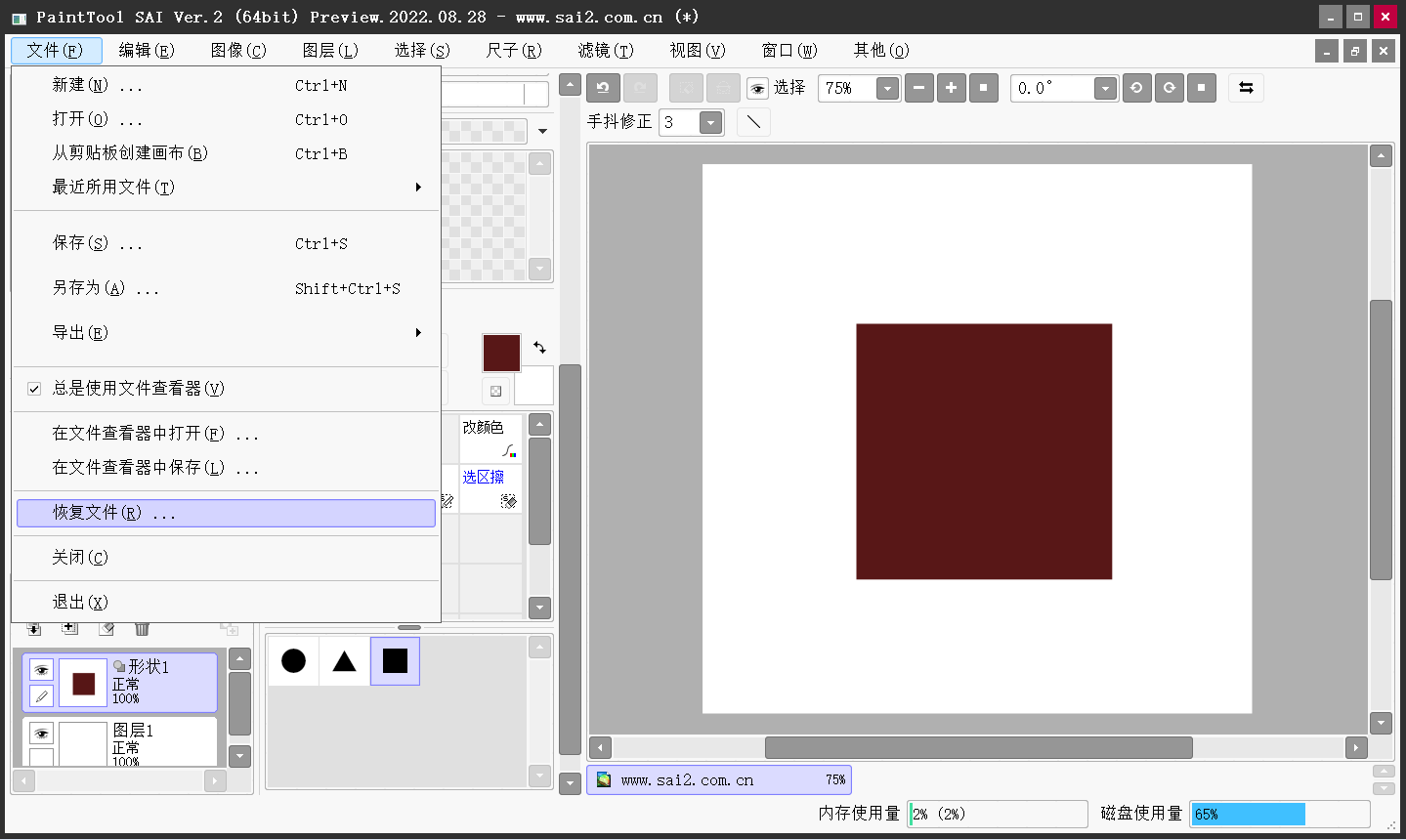Open the 滤镜 menu
Screen dimensions: 1406x840
(606, 51)
